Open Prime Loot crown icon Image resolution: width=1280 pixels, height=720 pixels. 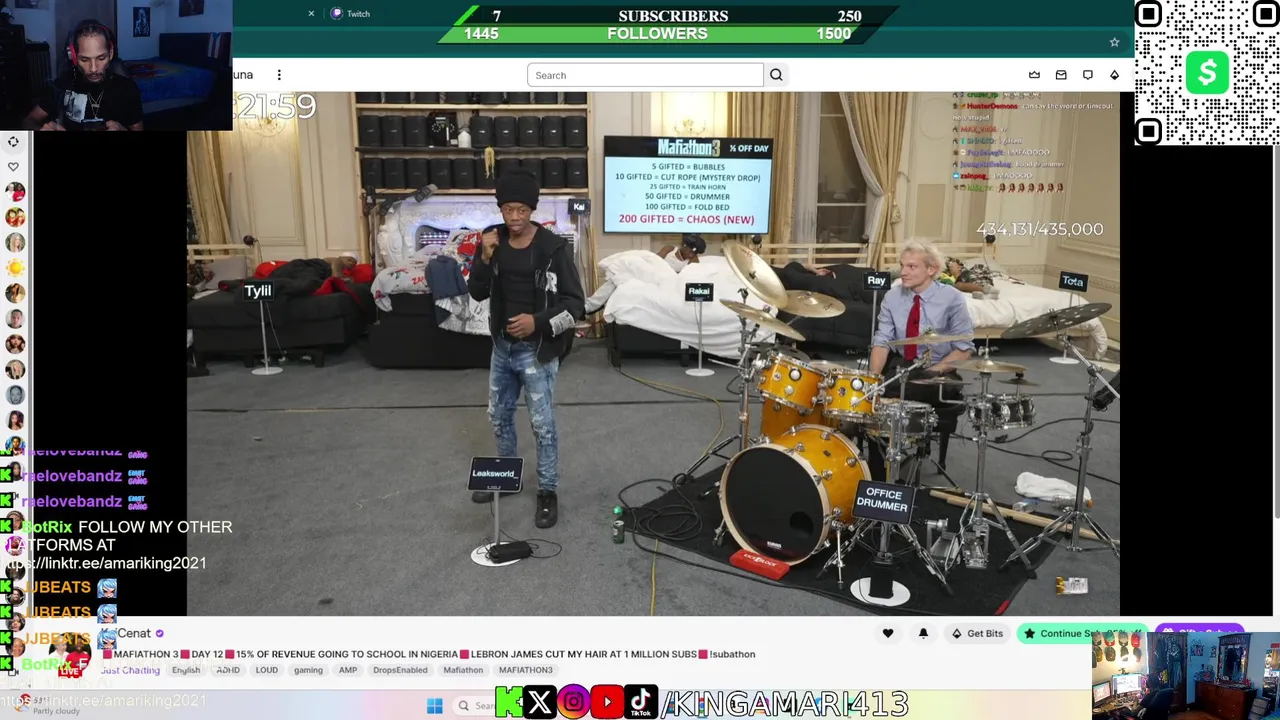click(x=1034, y=75)
